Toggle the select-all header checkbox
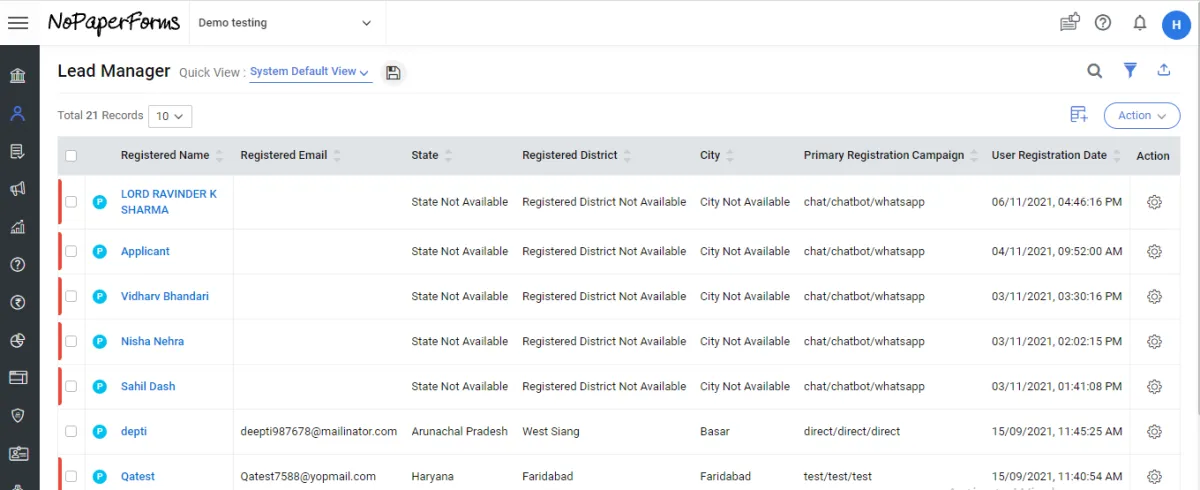Viewport: 1200px width, 490px height. click(x=71, y=155)
